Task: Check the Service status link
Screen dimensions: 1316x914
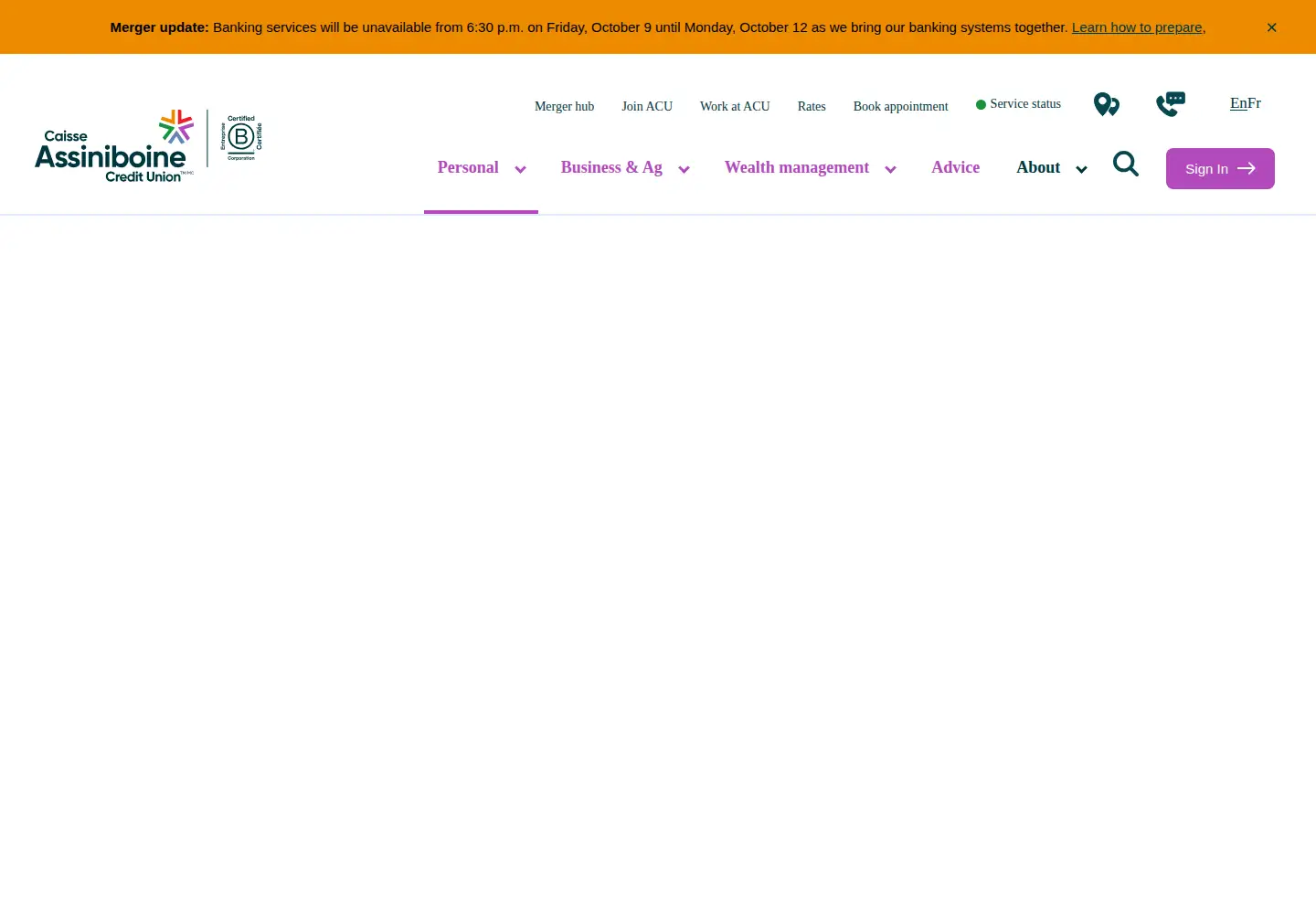Action: 1019,104
